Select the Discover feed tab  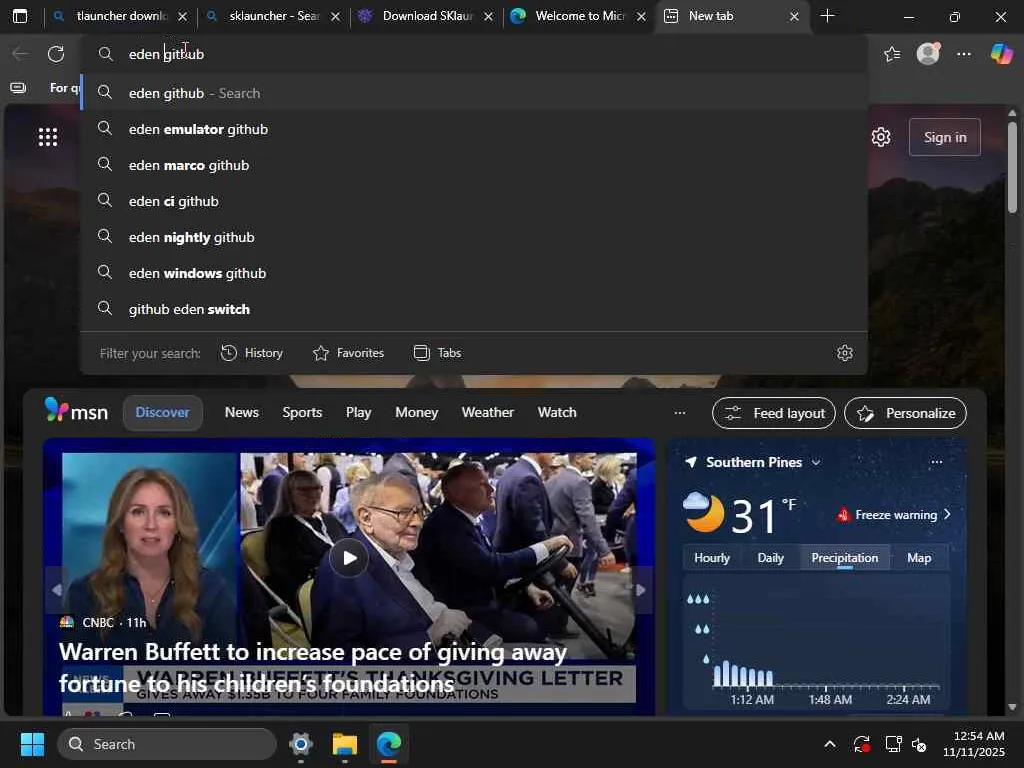click(x=163, y=413)
